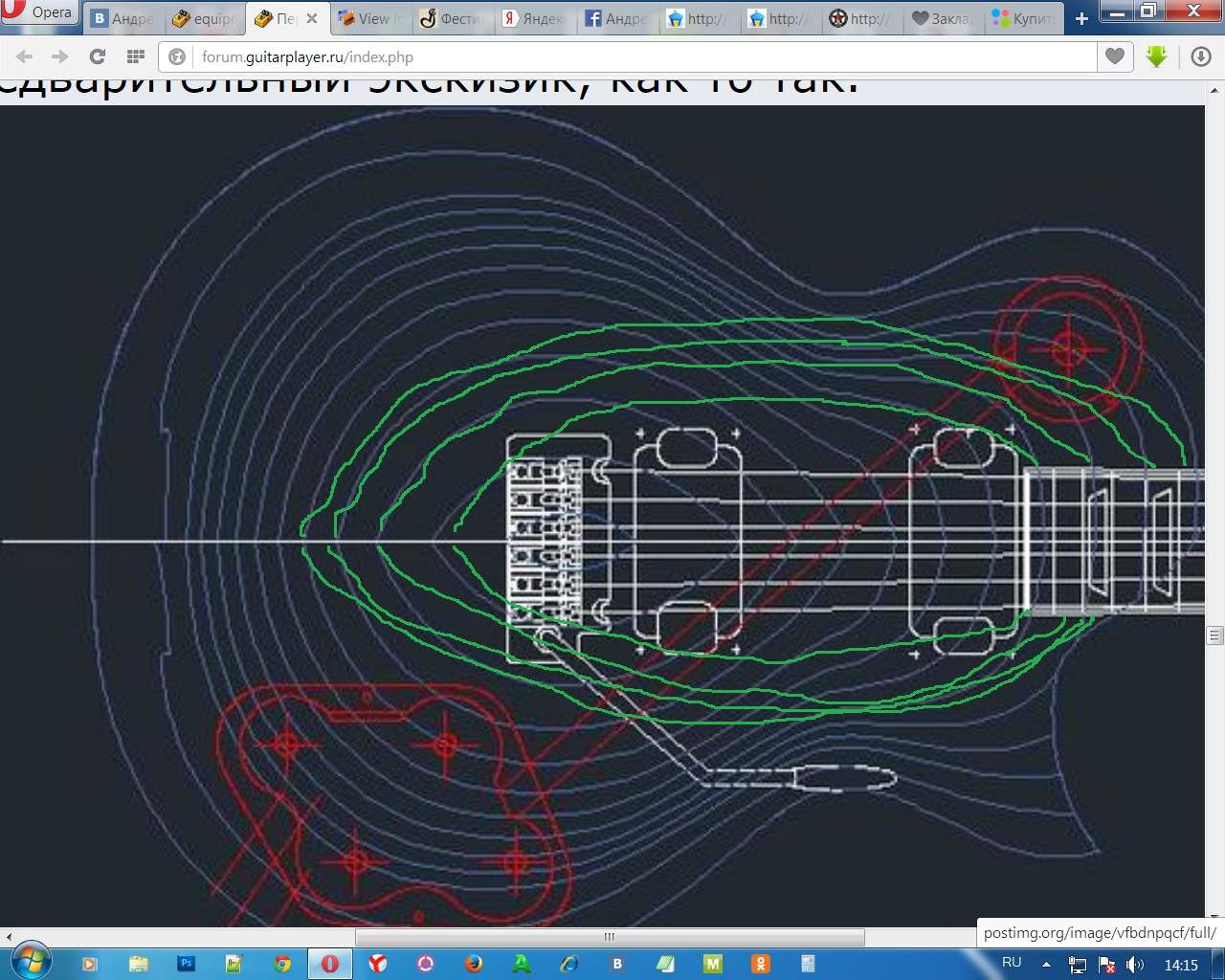Open the browser downloads icon
This screenshot has height=980, width=1225.
[1201, 56]
